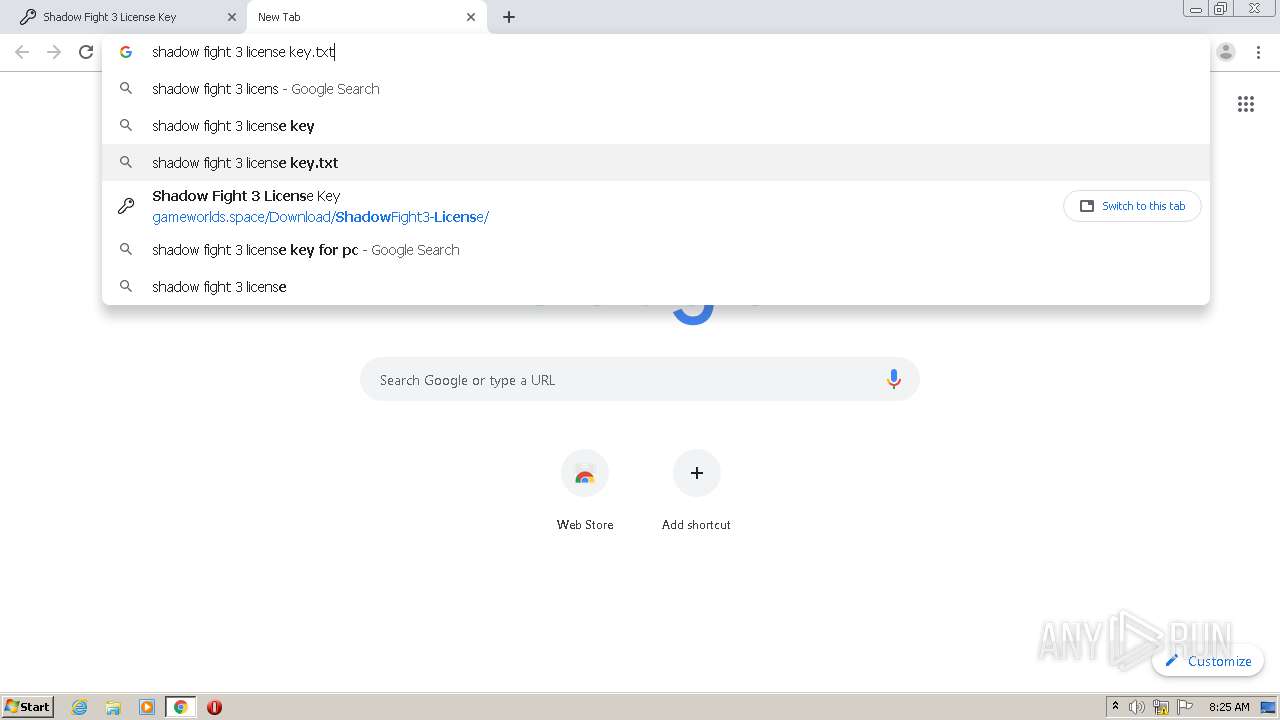Viewport: 1280px width, 720px height.
Task: Click the 'Search Google or type a URL' box
Action: [x=640, y=380]
